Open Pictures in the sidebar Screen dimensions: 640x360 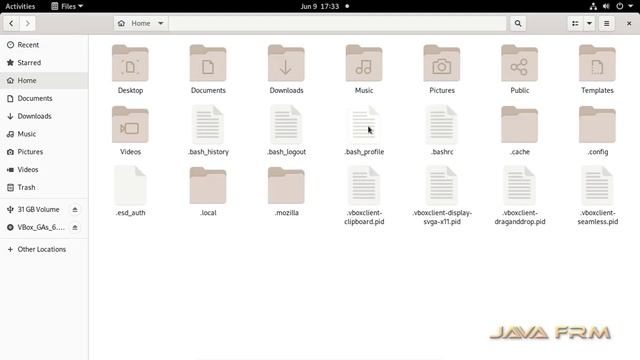[44, 152]
